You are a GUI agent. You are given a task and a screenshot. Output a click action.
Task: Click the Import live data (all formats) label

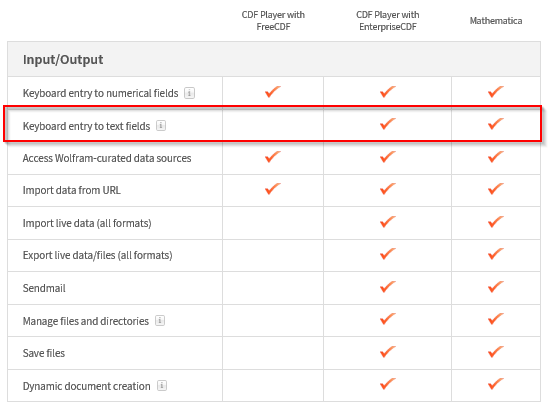coord(87,223)
